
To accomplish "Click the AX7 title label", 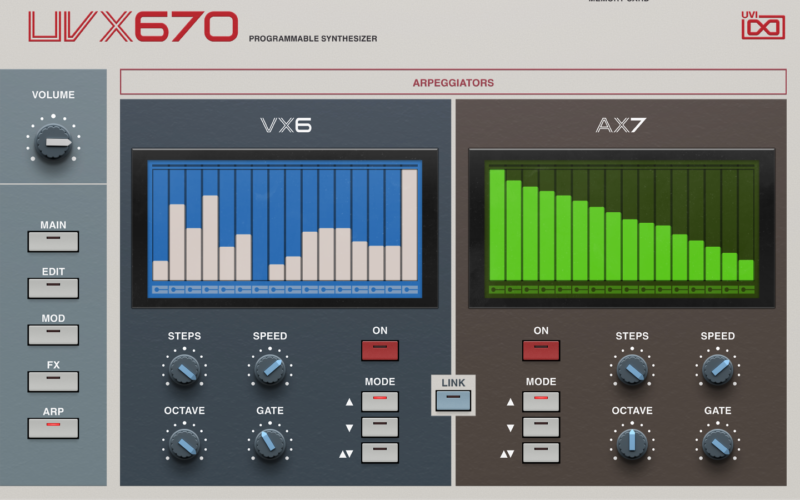I will coord(620,125).
